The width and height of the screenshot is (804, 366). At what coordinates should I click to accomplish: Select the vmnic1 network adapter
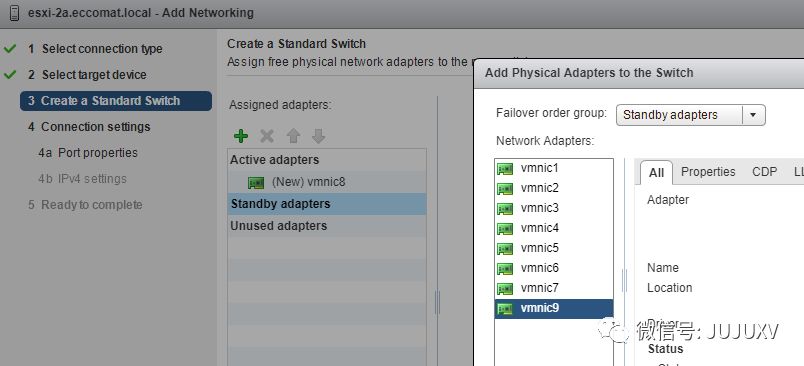[x=554, y=168]
